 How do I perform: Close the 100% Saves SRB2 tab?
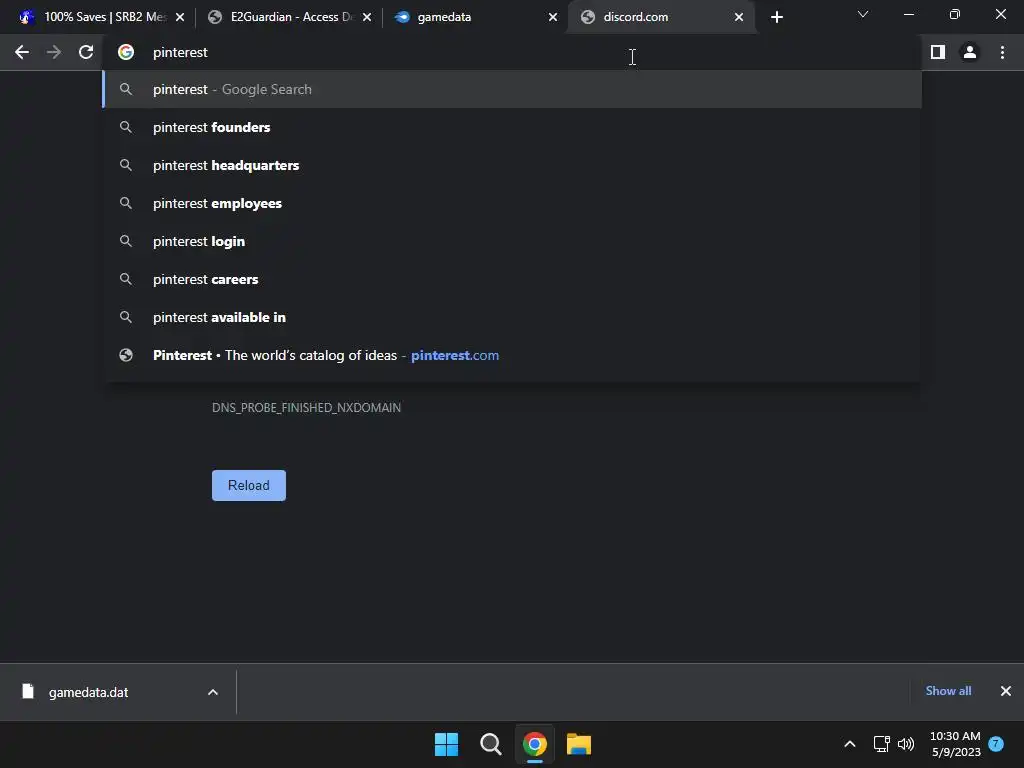tap(180, 17)
